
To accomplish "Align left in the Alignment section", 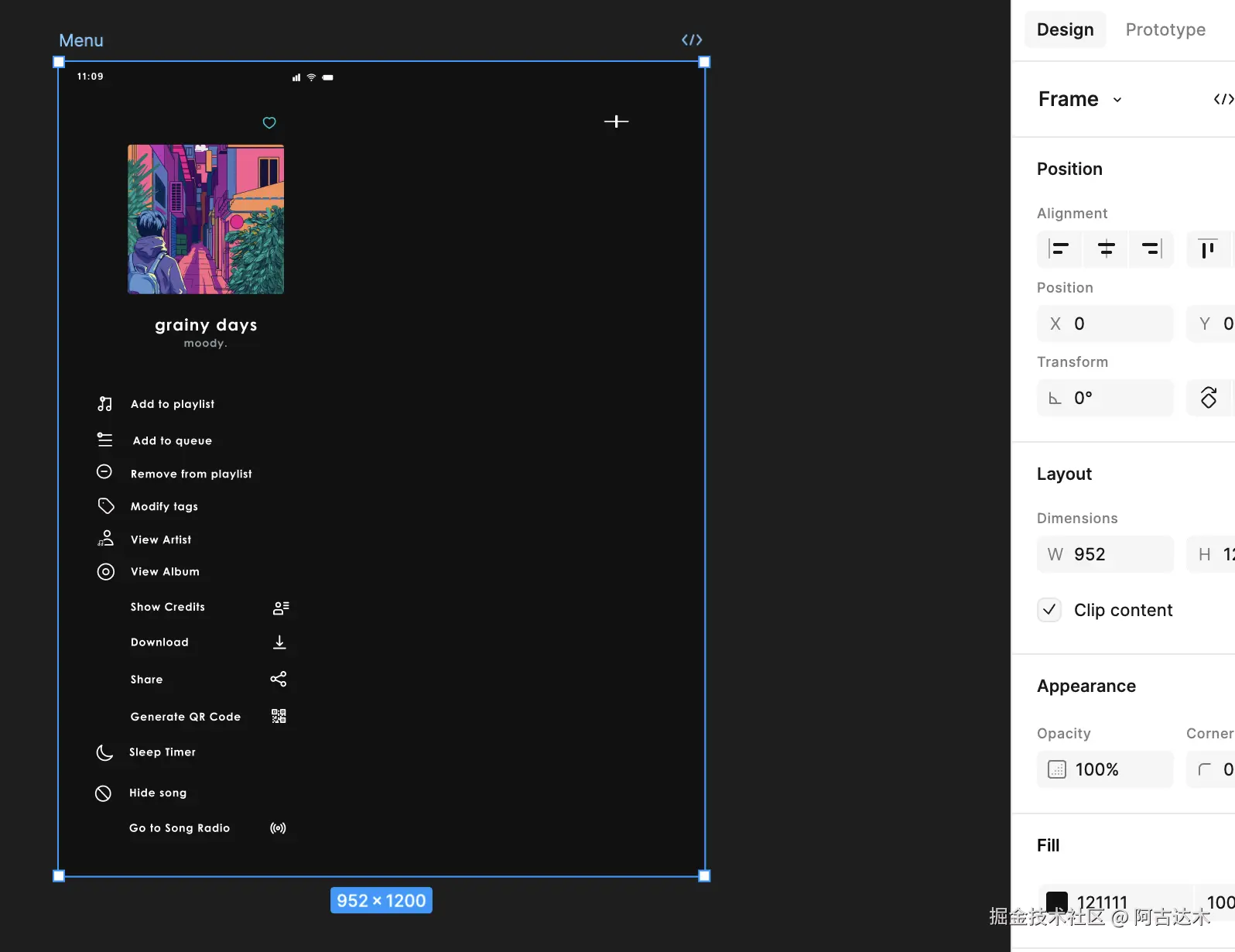I will pos(1059,249).
